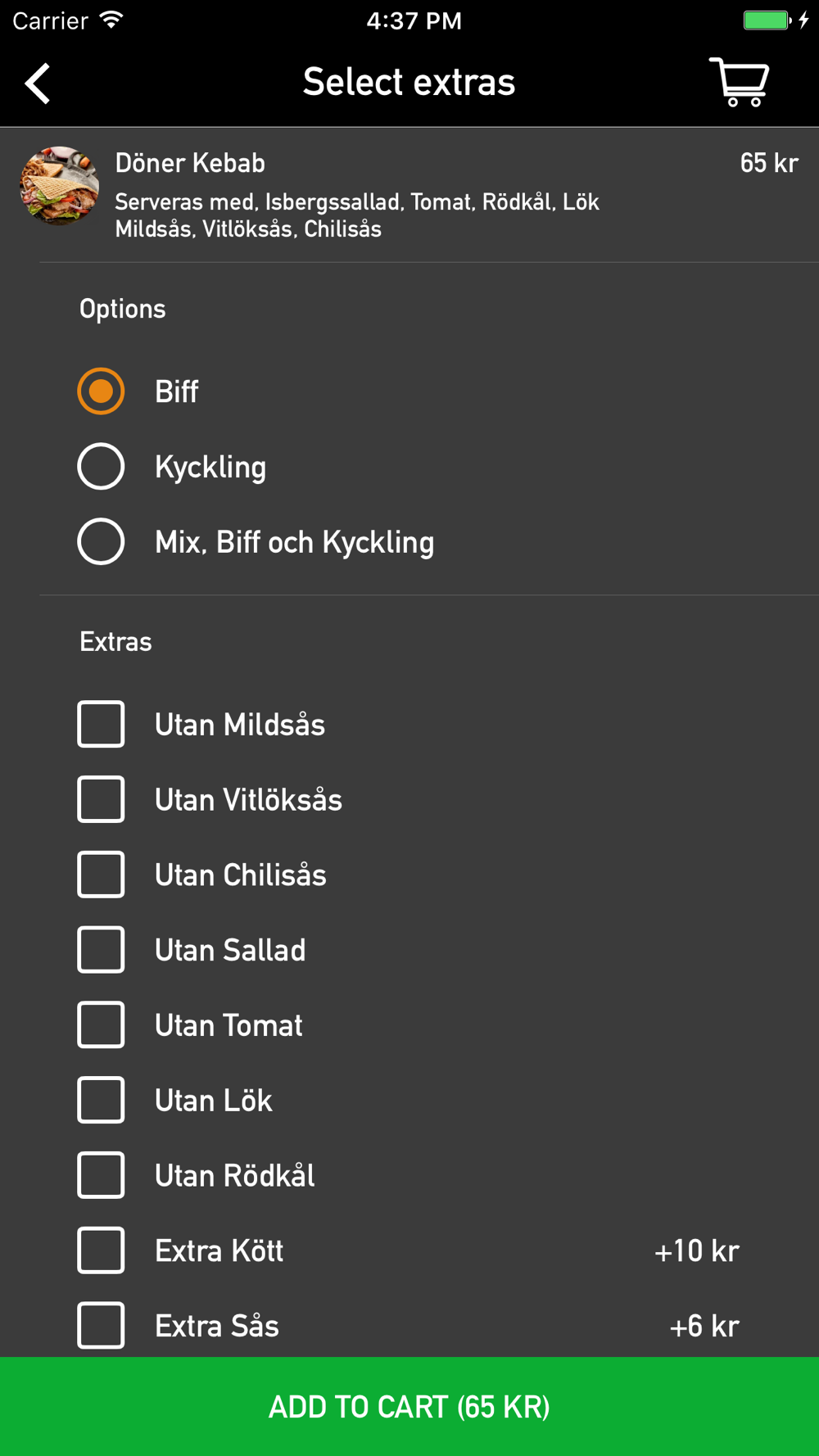Screen dimensions: 819x1456
Task: Toggle the Utan Tomat checkbox
Action: pos(101,1025)
